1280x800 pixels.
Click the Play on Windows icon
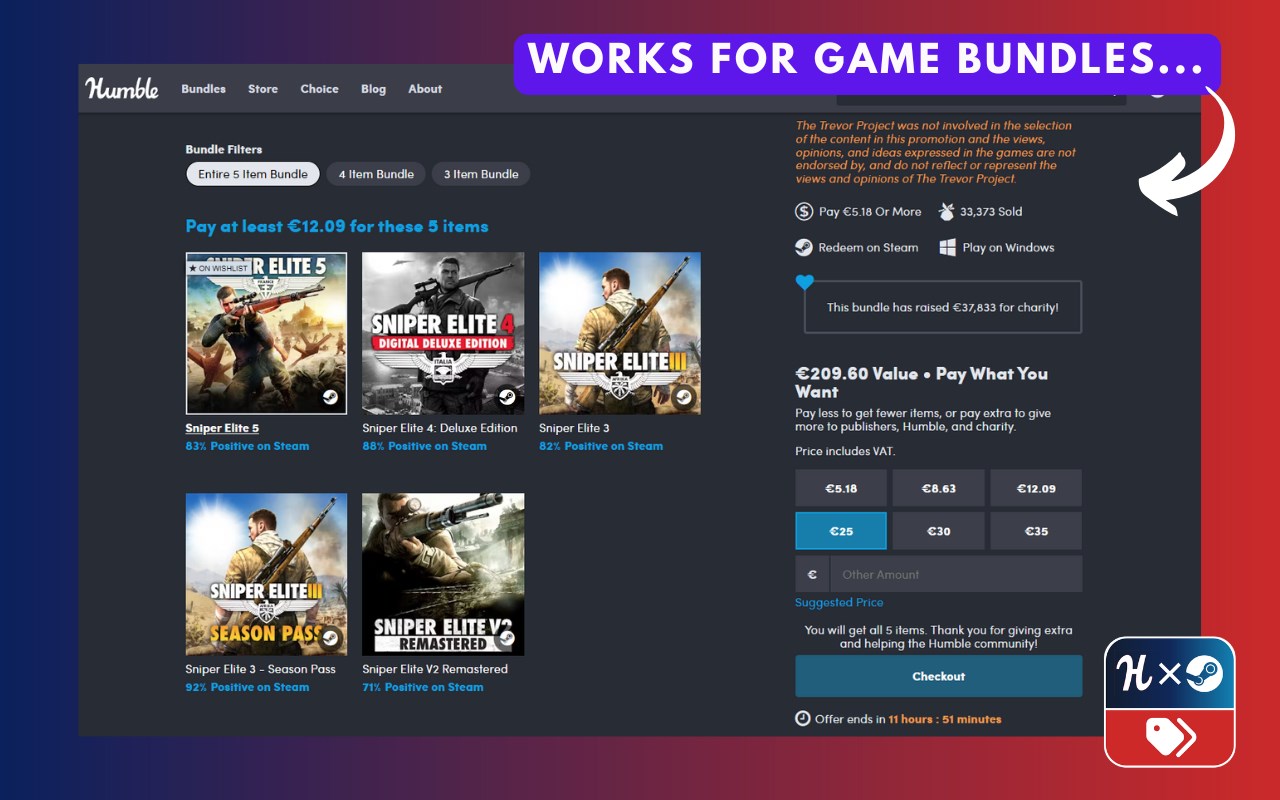[947, 247]
